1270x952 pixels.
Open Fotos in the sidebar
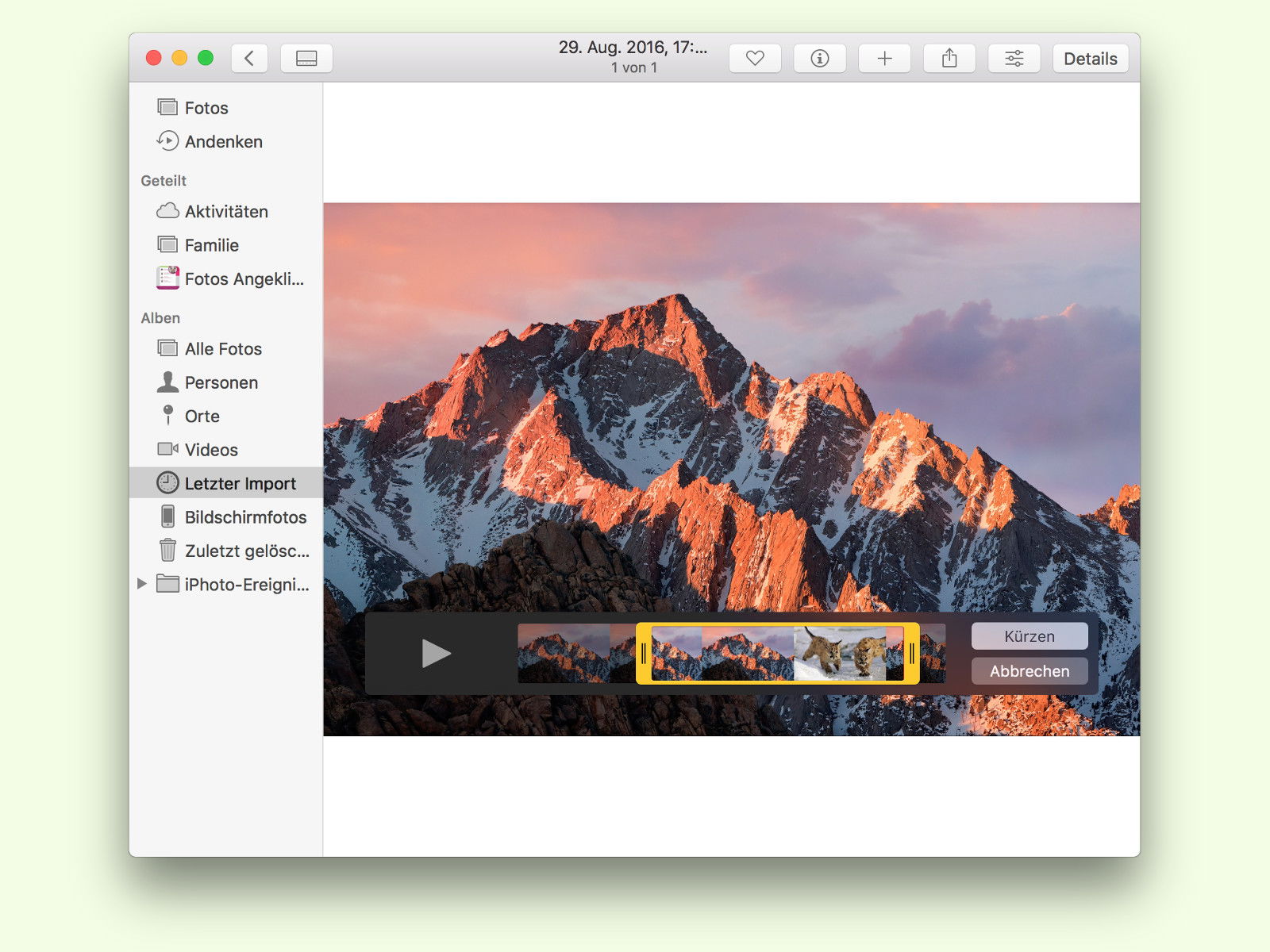coord(226,108)
